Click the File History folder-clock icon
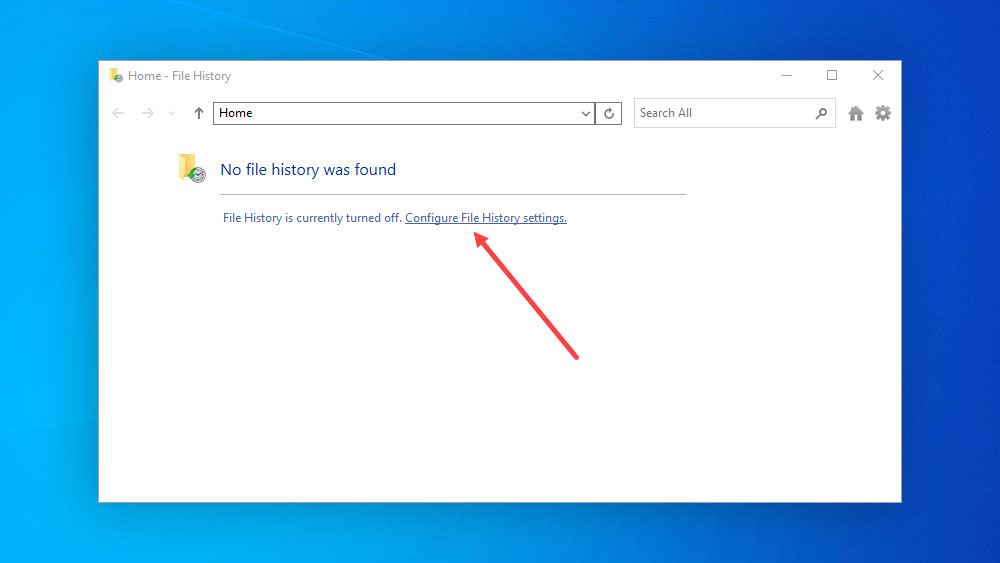The image size is (1000, 563). tap(192, 168)
